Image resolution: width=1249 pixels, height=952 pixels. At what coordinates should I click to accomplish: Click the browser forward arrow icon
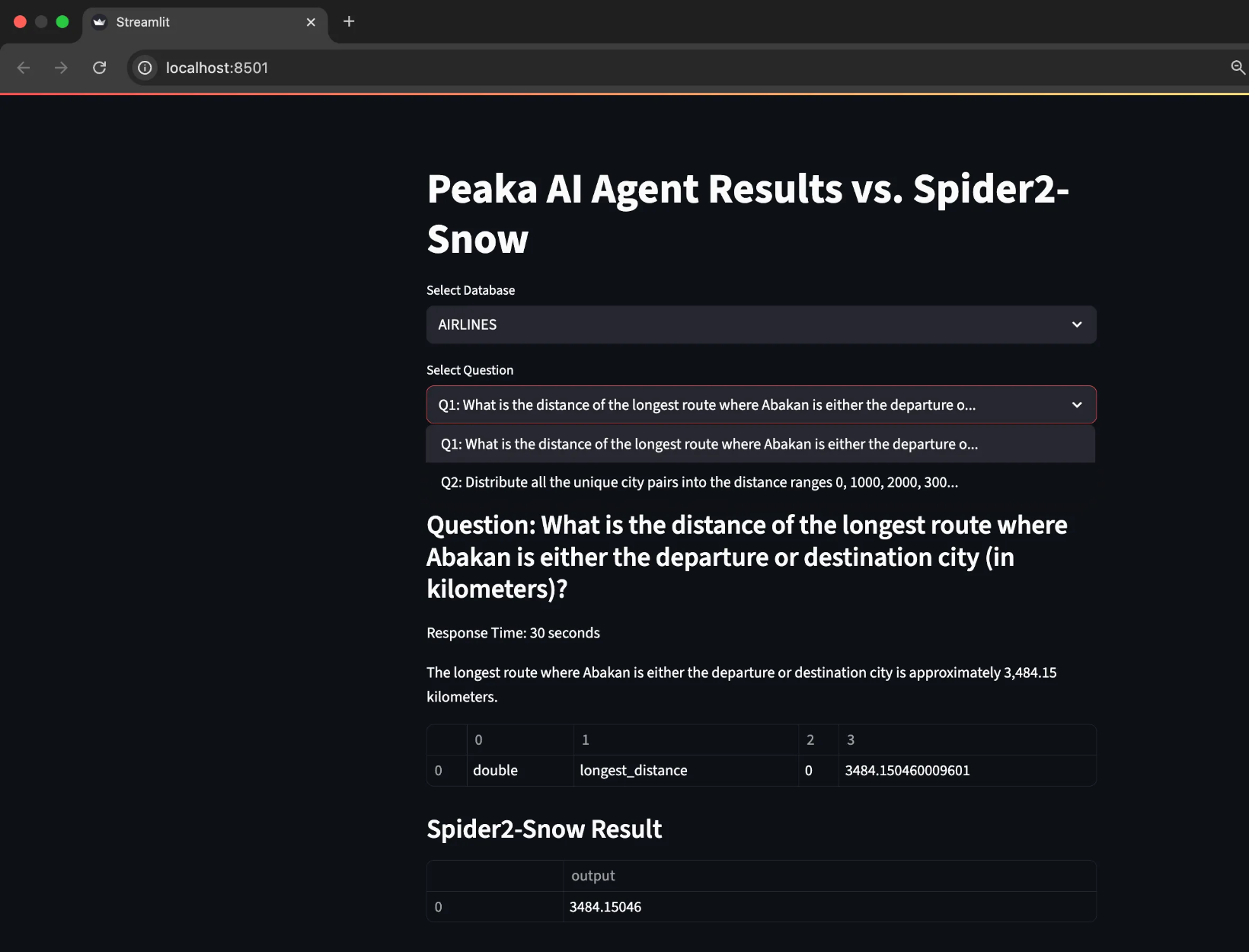pyautogui.click(x=61, y=68)
